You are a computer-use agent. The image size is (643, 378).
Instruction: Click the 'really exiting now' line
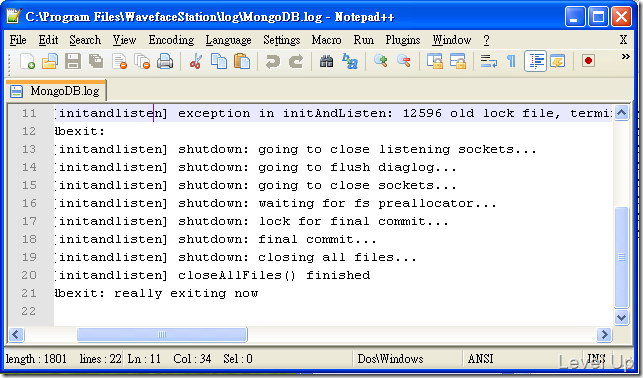[x=156, y=294]
